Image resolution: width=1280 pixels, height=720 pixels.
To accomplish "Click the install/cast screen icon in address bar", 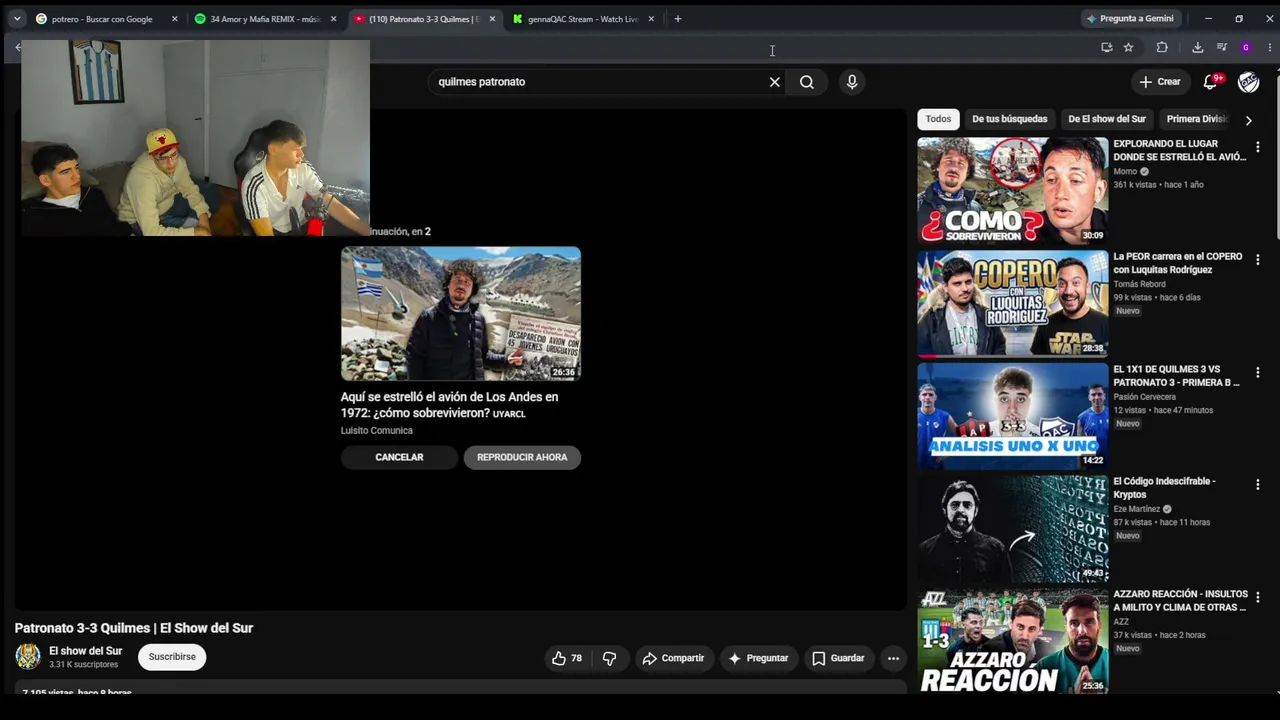I will point(1106,47).
